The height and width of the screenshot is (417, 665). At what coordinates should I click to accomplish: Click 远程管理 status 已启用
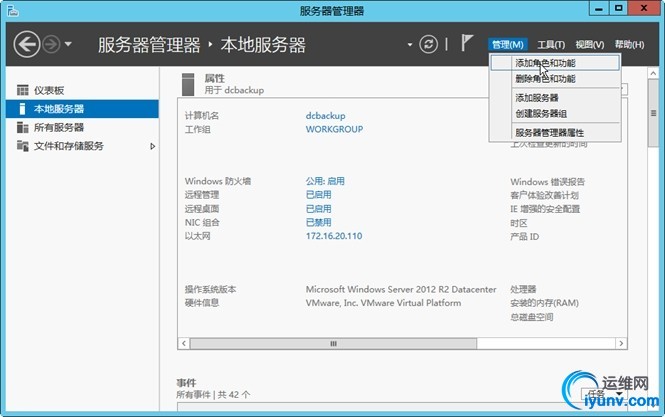click(319, 195)
